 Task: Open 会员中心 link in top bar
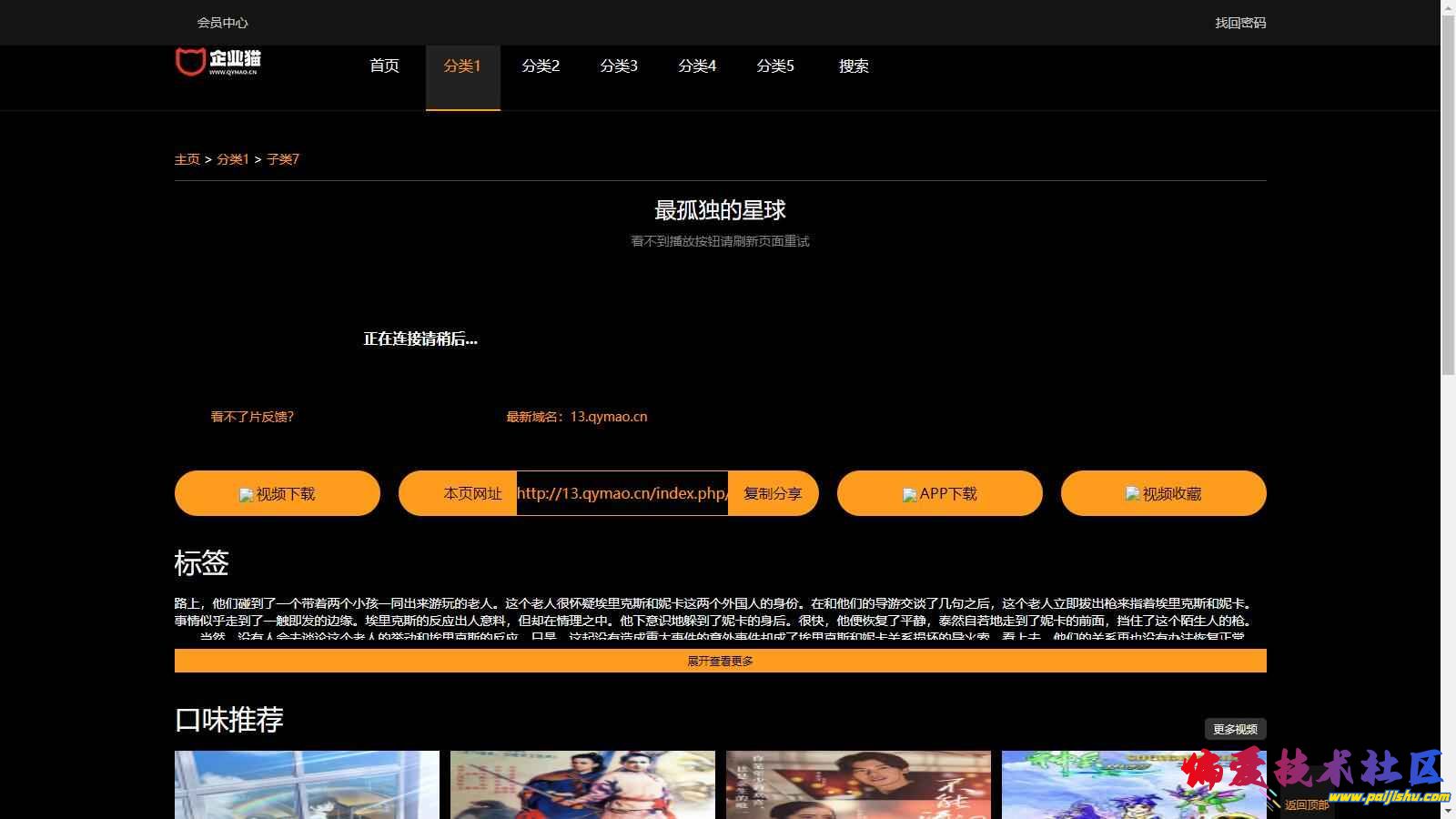coord(222,23)
